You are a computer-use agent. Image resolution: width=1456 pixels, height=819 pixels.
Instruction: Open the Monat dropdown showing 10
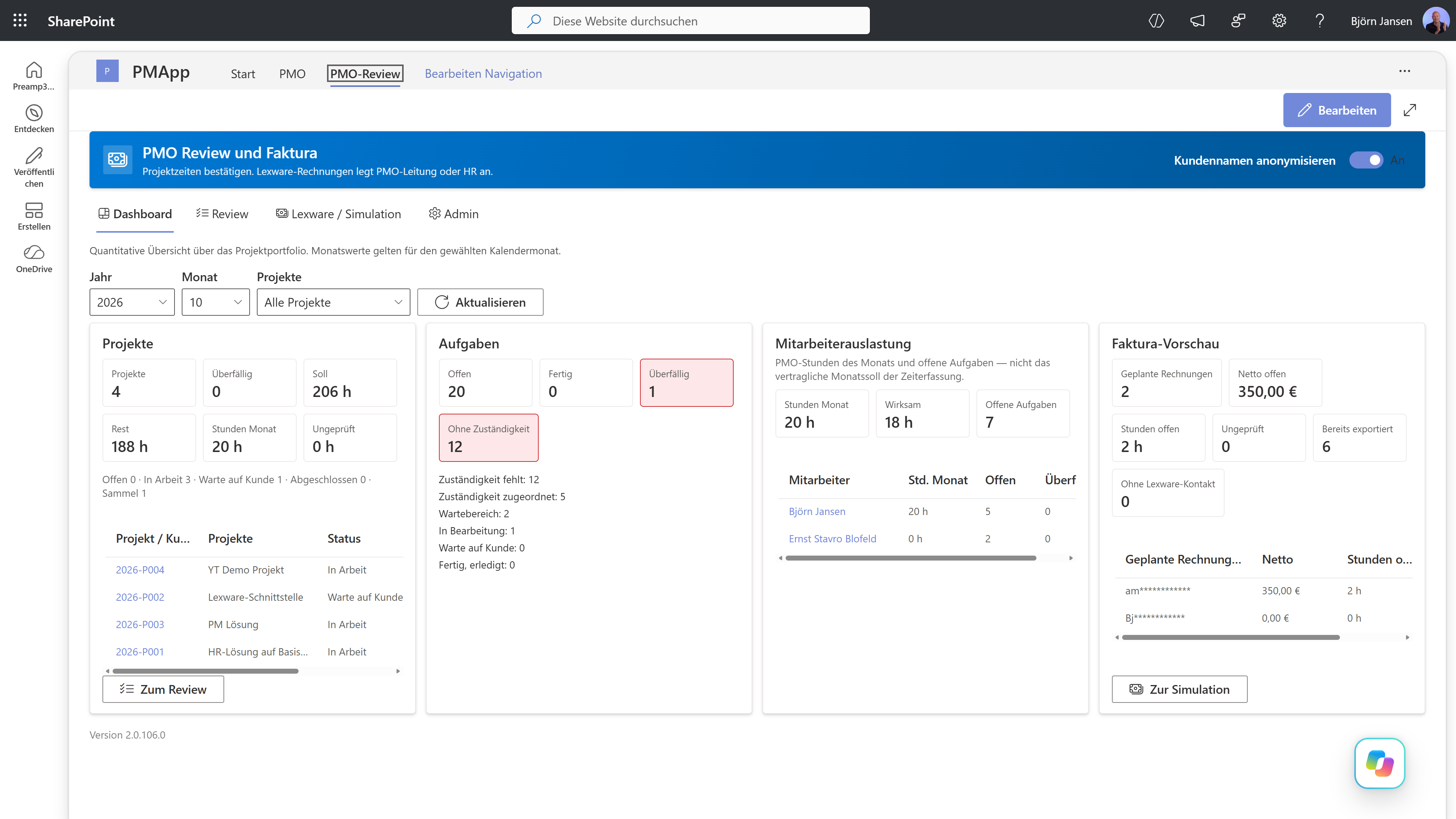[x=215, y=302]
